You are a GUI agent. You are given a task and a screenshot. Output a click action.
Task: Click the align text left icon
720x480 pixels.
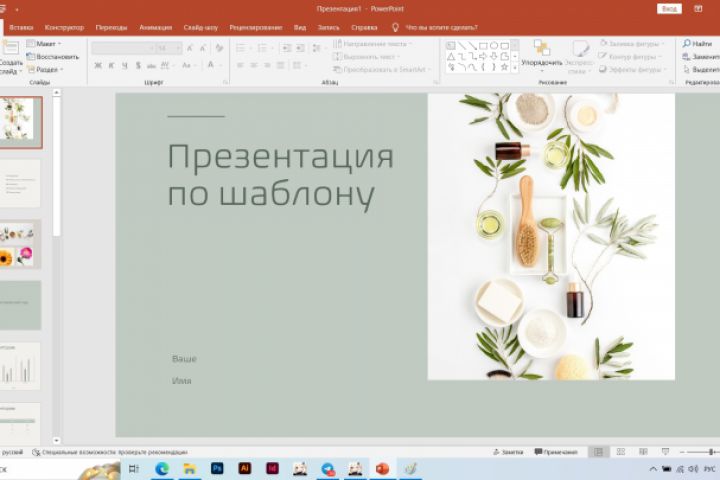tap(240, 66)
